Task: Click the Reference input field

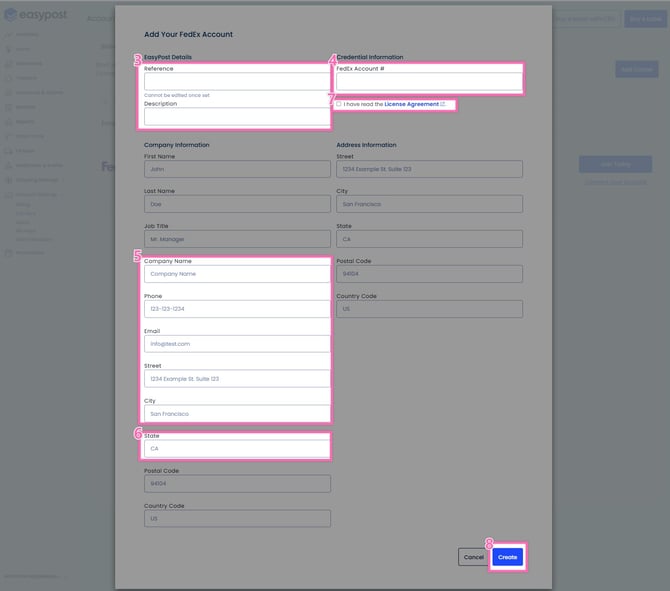Action: pos(237,81)
